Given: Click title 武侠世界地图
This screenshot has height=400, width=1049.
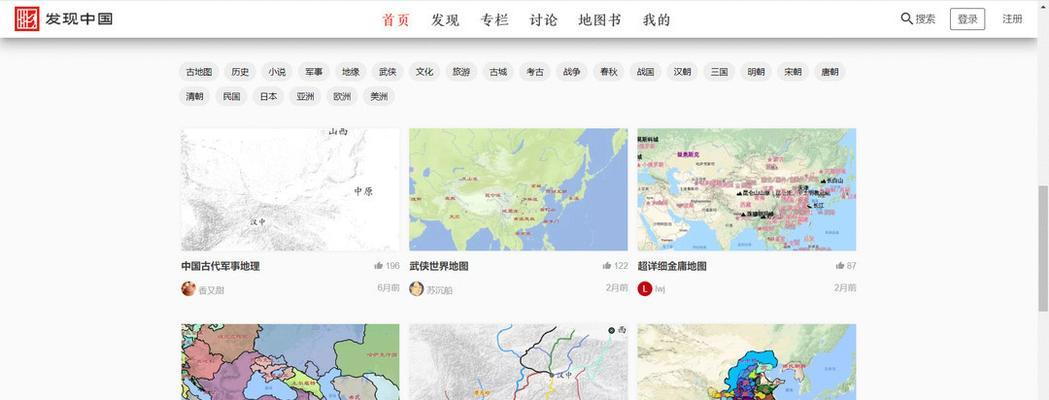Looking at the screenshot, I should (439, 266).
